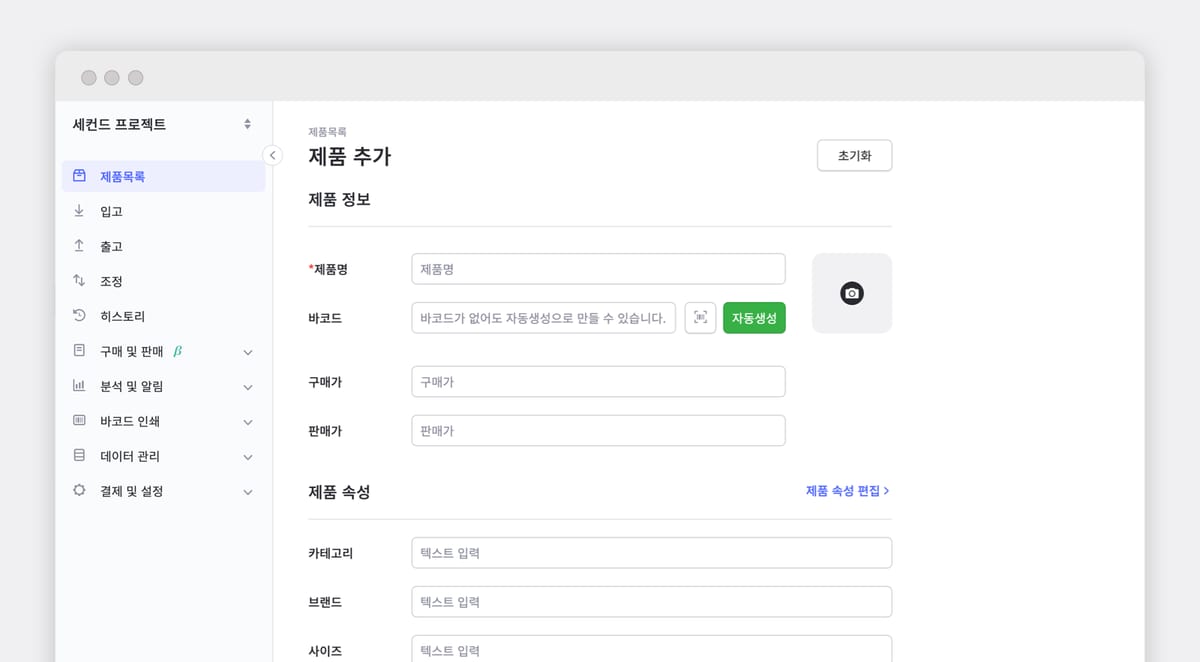Expand the 구매 및 판매 menu
Viewport: 1200px width, 662px height.
[162, 351]
